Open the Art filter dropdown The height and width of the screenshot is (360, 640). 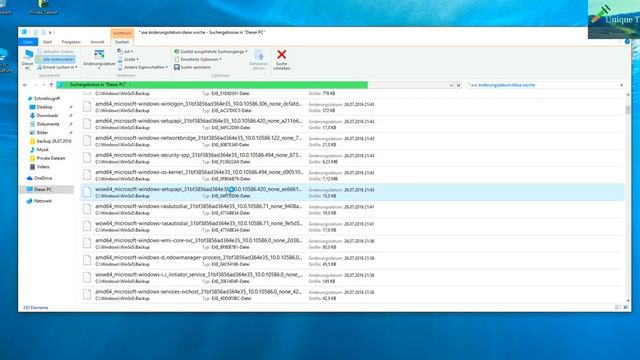[x=125, y=52]
